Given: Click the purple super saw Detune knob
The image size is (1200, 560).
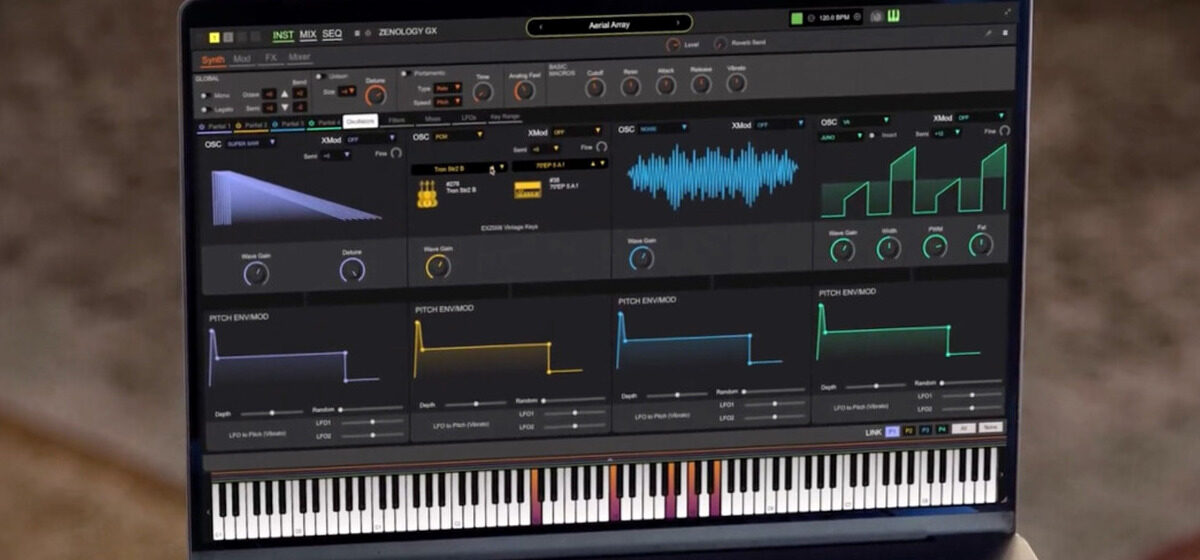Looking at the screenshot, I should [x=352, y=270].
